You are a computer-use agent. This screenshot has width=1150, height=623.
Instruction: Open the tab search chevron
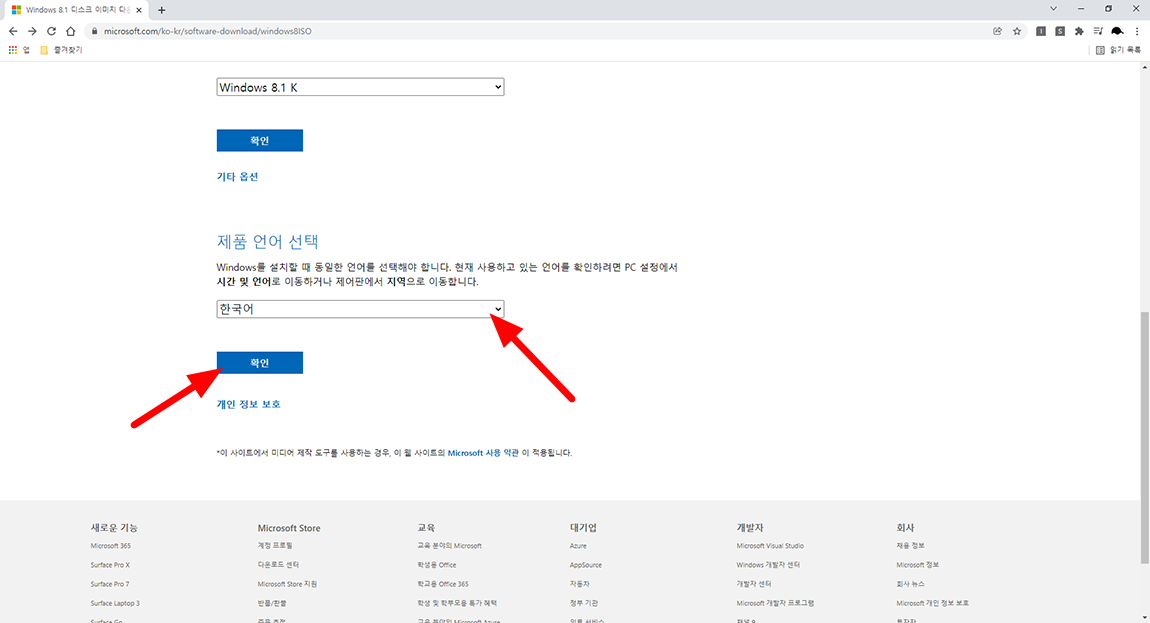[1053, 9]
